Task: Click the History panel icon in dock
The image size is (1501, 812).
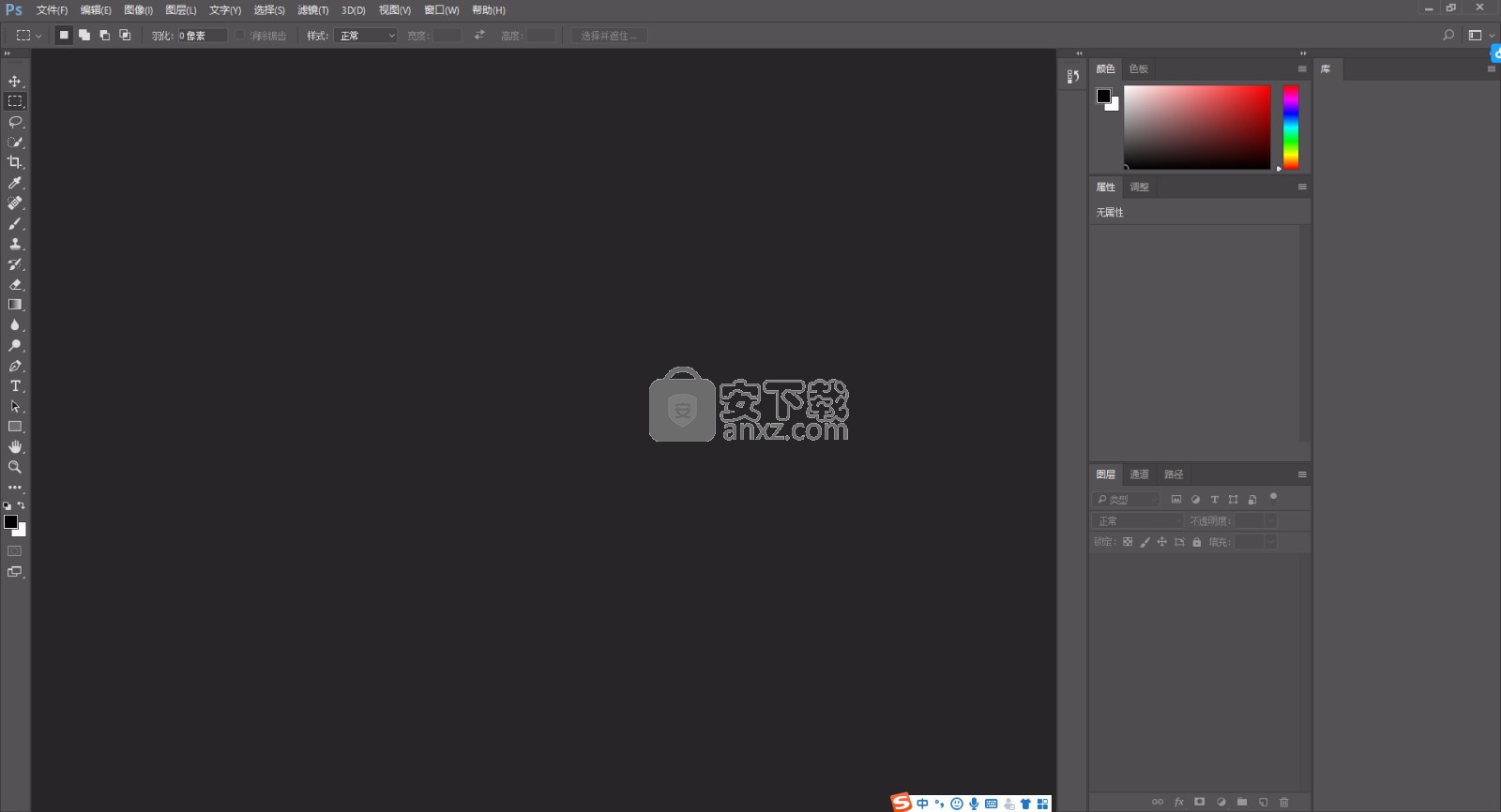Action: (1072, 76)
